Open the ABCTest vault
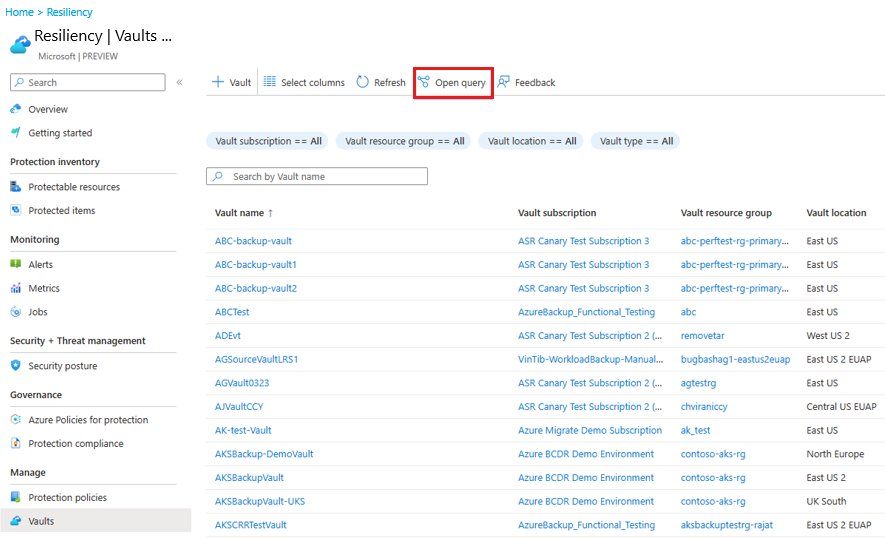Viewport: 885px width, 538px height. coord(232,312)
